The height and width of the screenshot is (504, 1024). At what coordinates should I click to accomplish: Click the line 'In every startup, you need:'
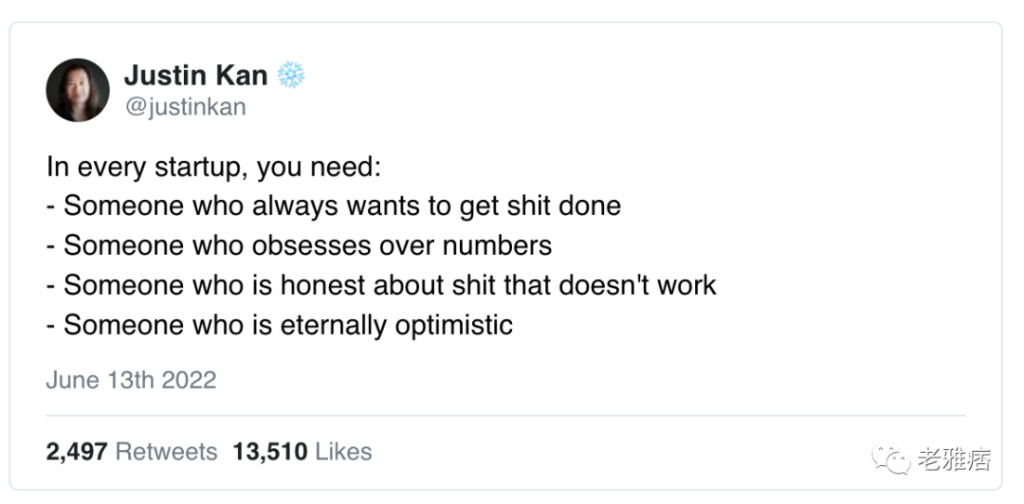(214, 168)
